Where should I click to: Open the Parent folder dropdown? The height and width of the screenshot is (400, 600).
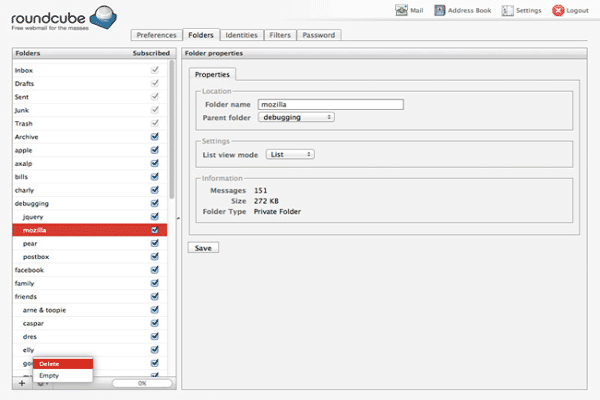pyautogui.click(x=296, y=117)
